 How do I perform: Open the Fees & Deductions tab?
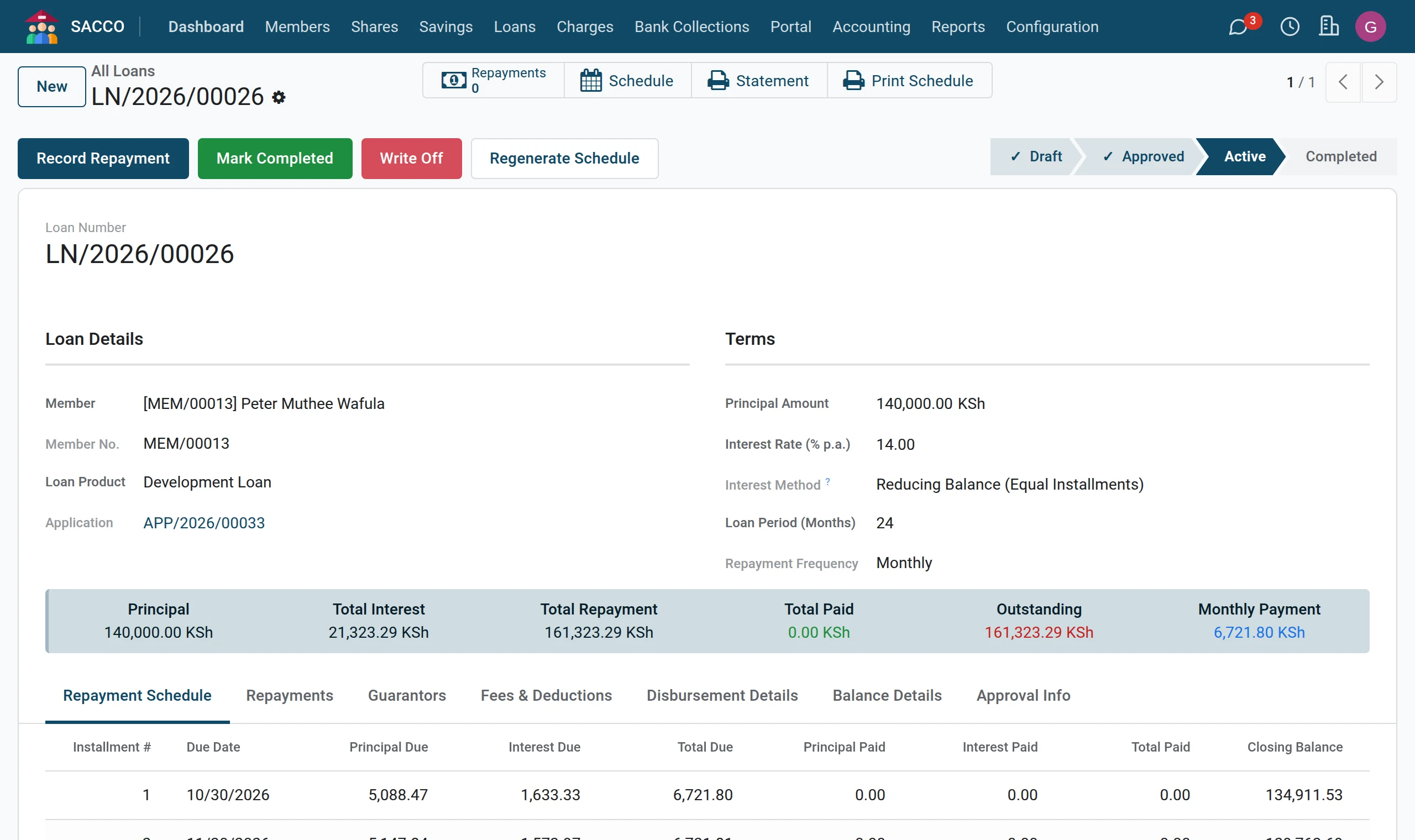click(546, 695)
